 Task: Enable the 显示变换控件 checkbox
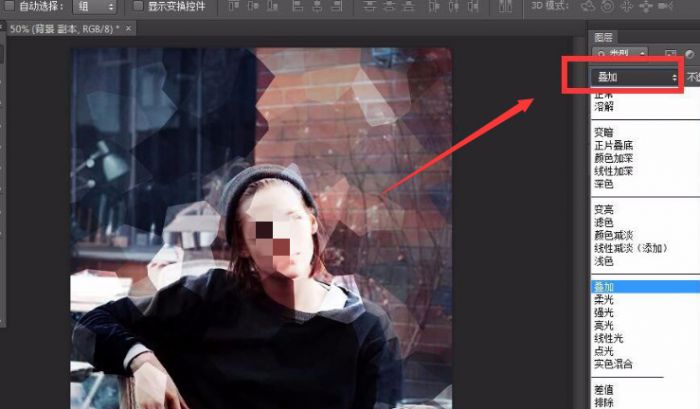click(138, 6)
